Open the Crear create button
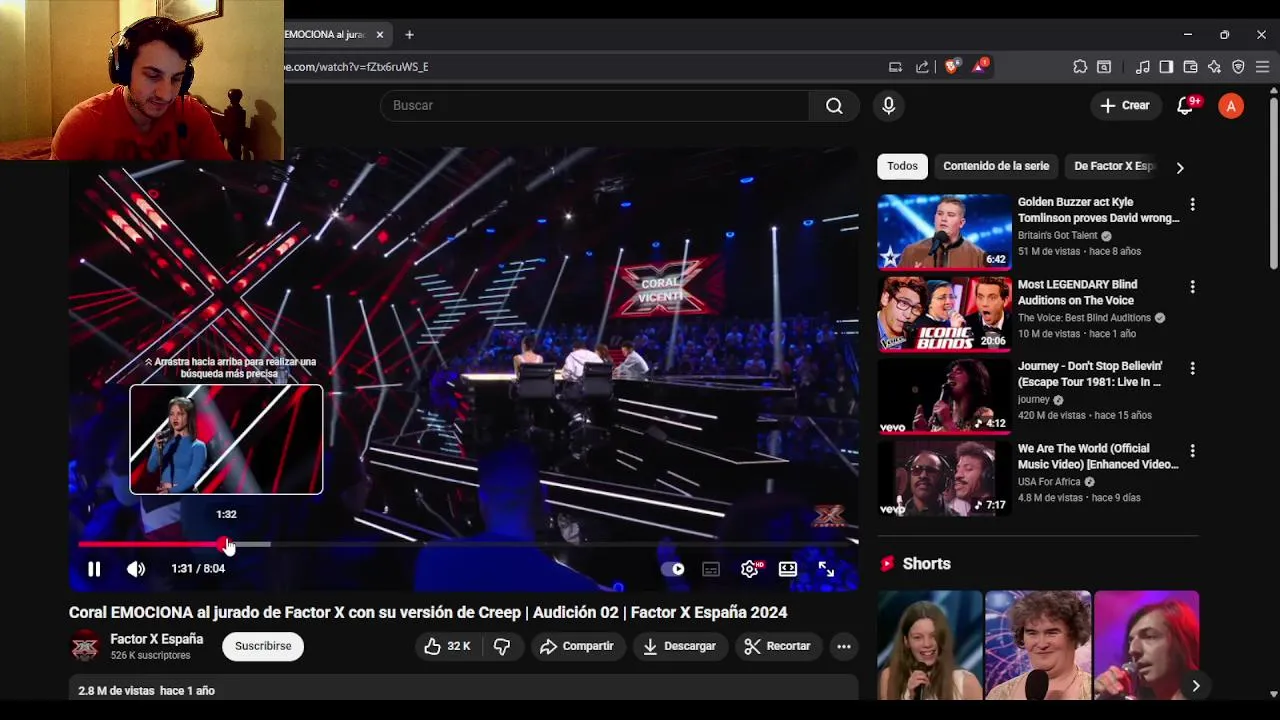The image size is (1280, 720). tap(1125, 105)
